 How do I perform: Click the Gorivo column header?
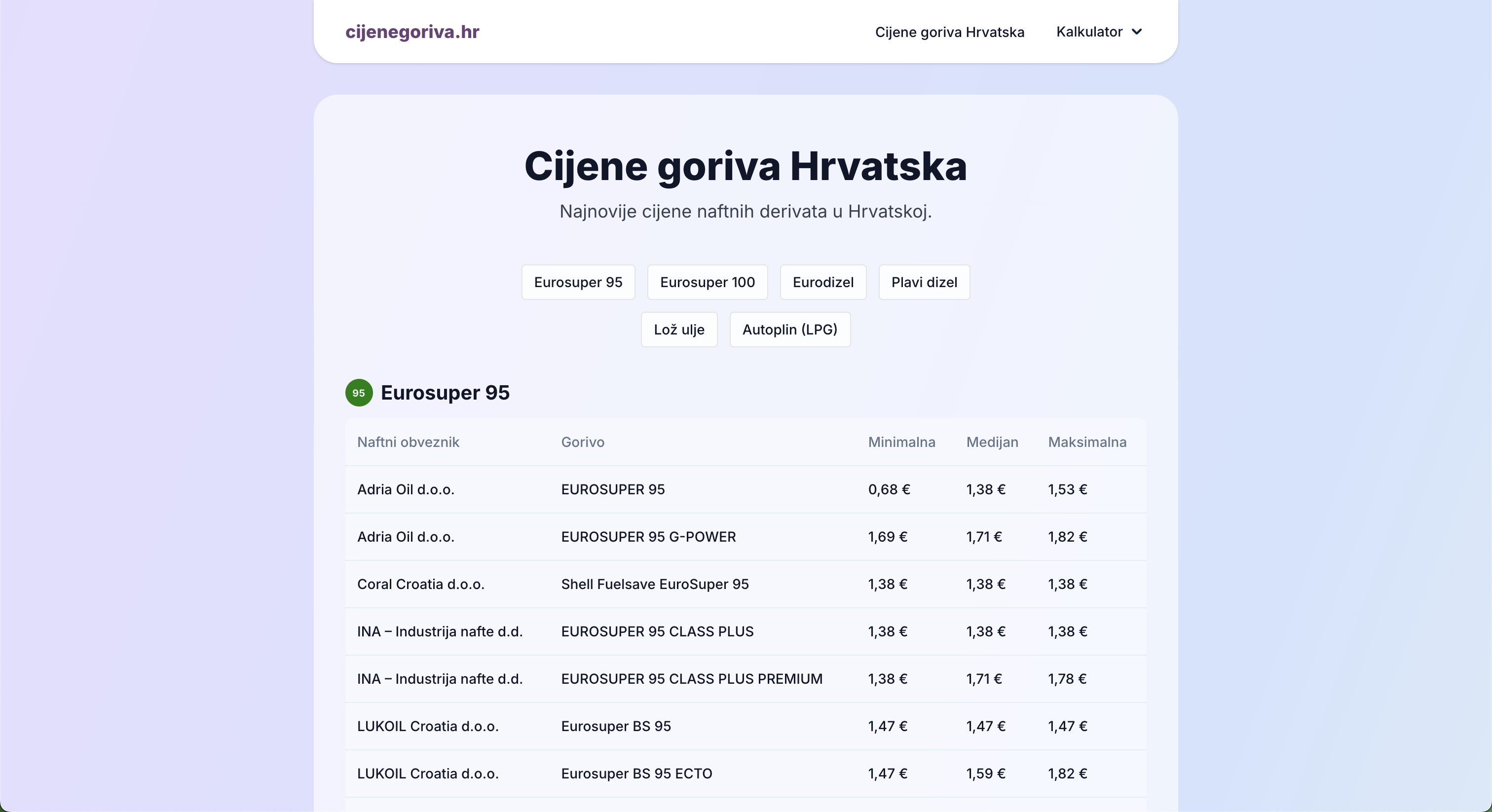[x=582, y=442]
